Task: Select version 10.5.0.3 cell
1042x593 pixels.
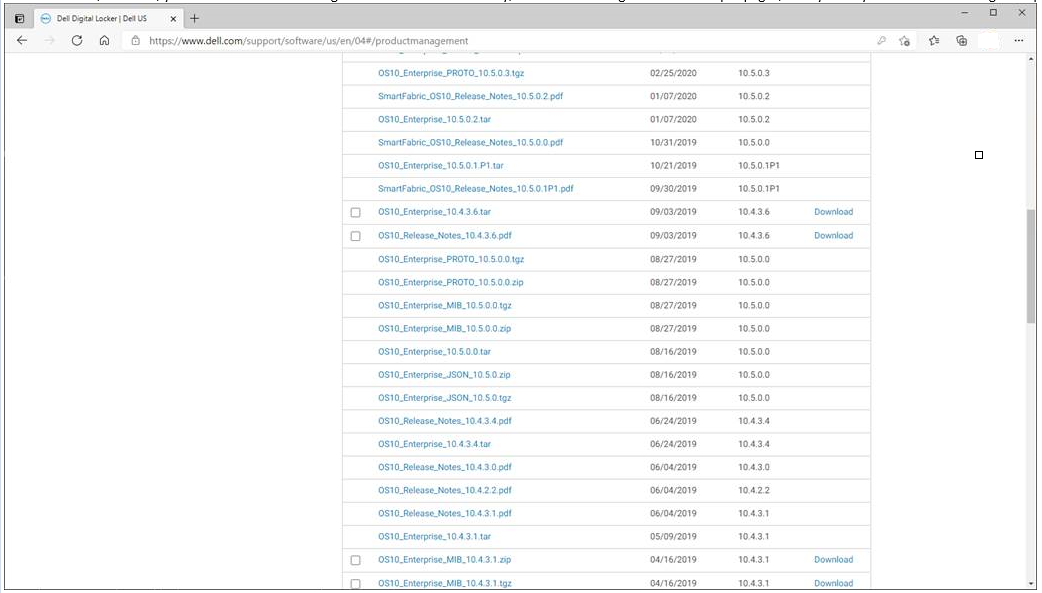Action: pos(754,73)
